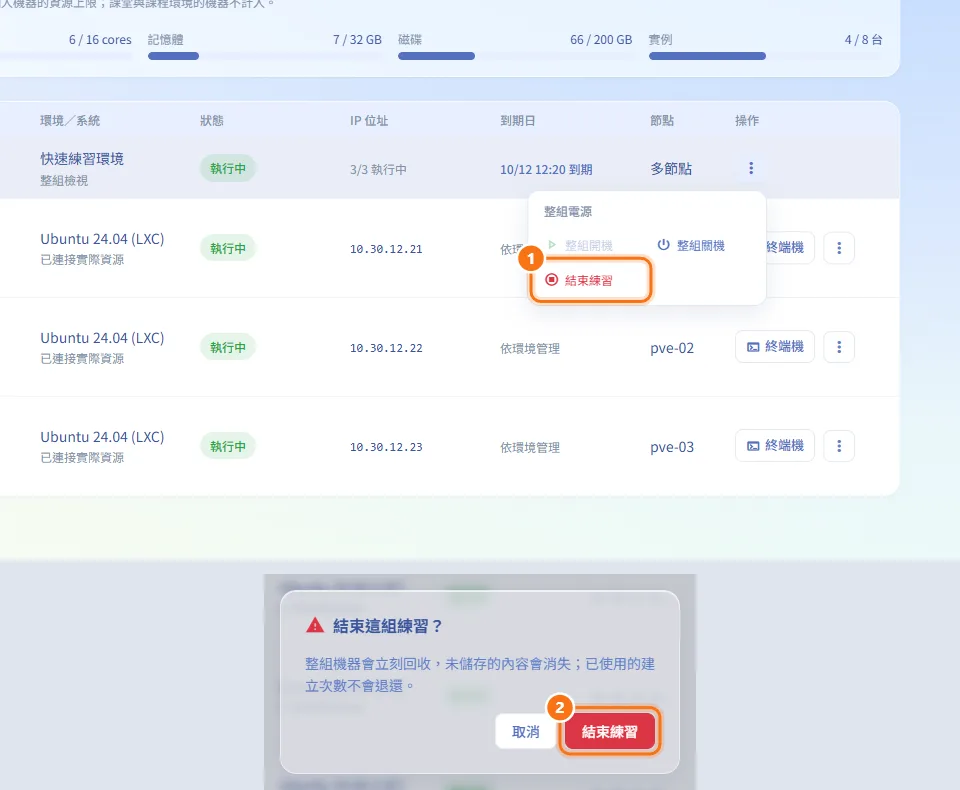960x790 pixels.
Task: Open the 終端機 terminal for pve-02
Action: tap(774, 347)
